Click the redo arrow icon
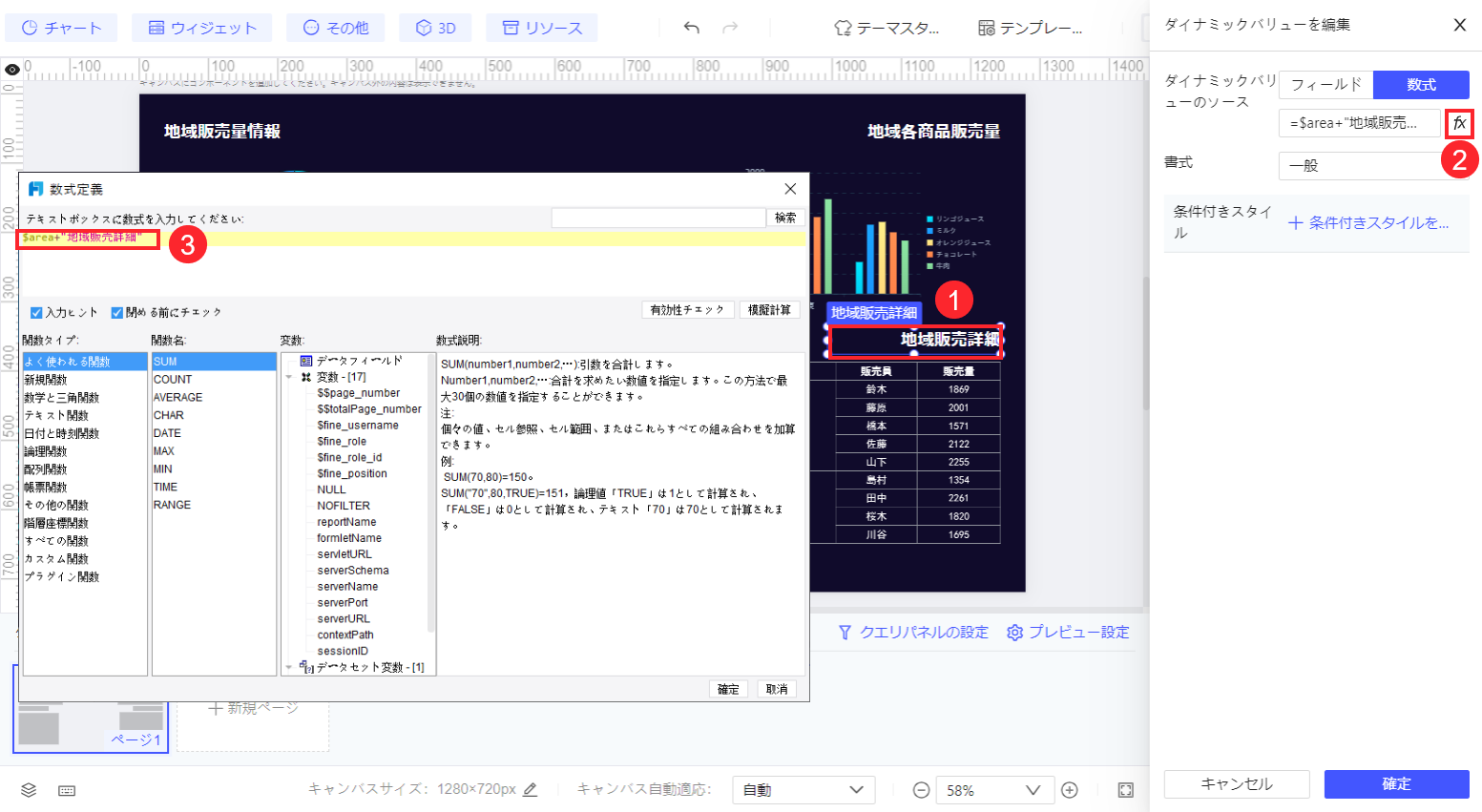1482x812 pixels. coord(730,28)
